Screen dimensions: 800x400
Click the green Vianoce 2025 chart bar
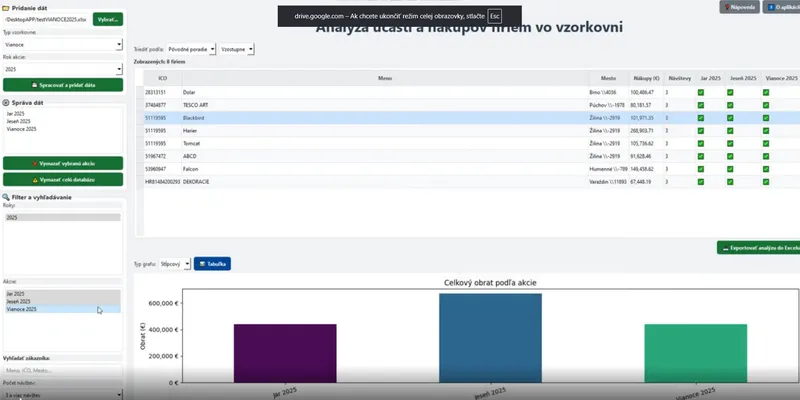(x=695, y=353)
